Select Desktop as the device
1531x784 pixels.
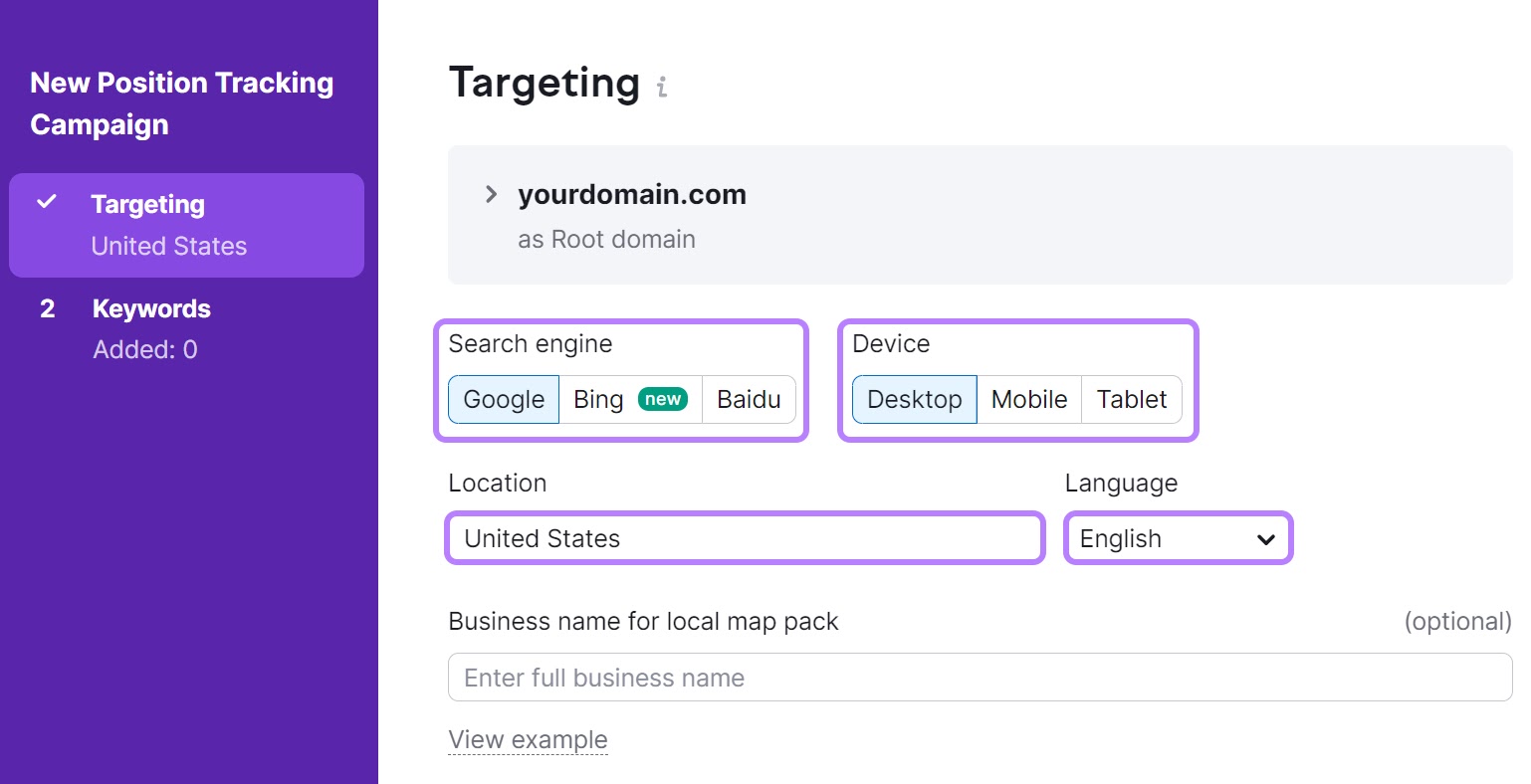pos(914,399)
